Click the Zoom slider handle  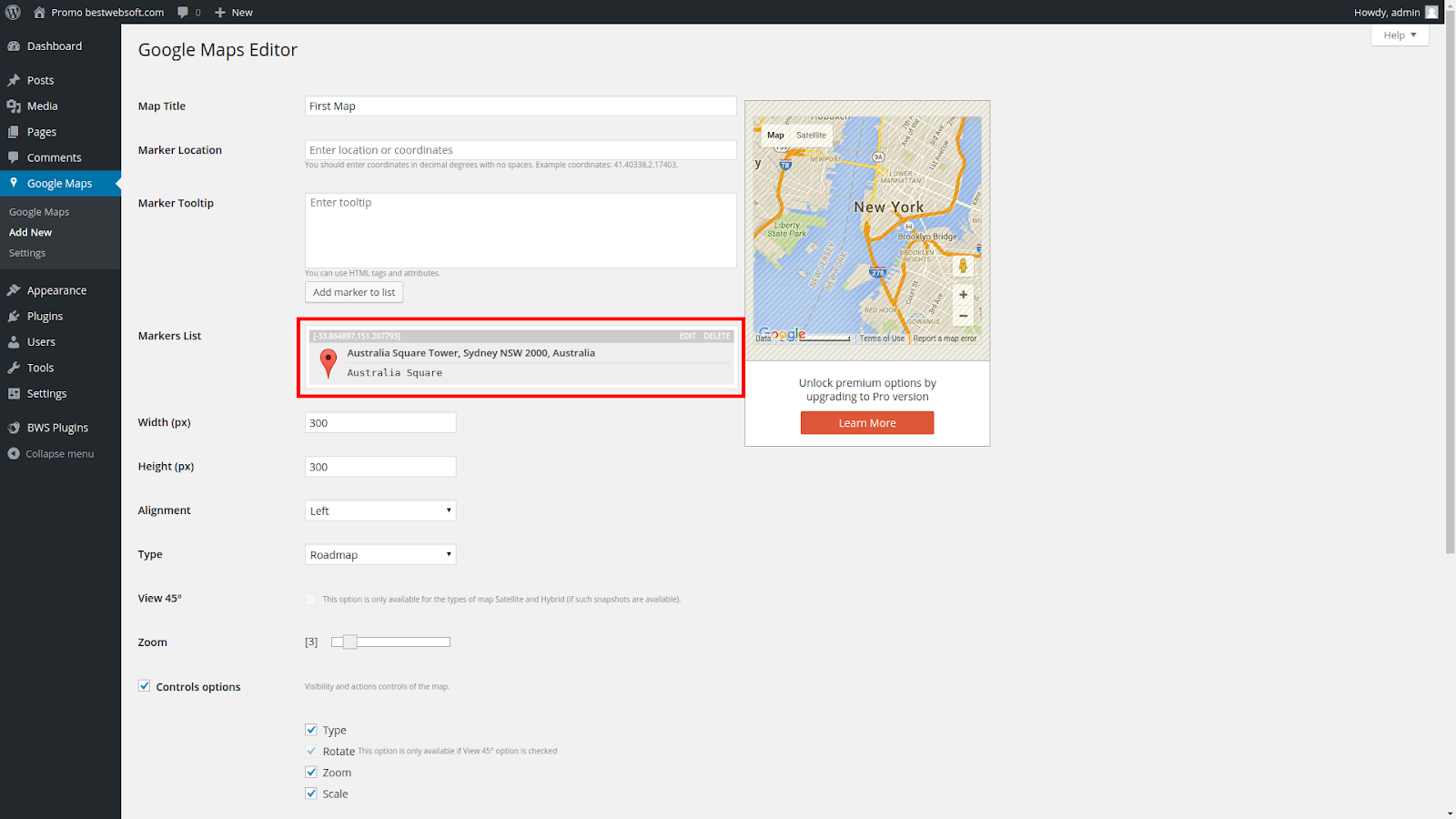349,642
